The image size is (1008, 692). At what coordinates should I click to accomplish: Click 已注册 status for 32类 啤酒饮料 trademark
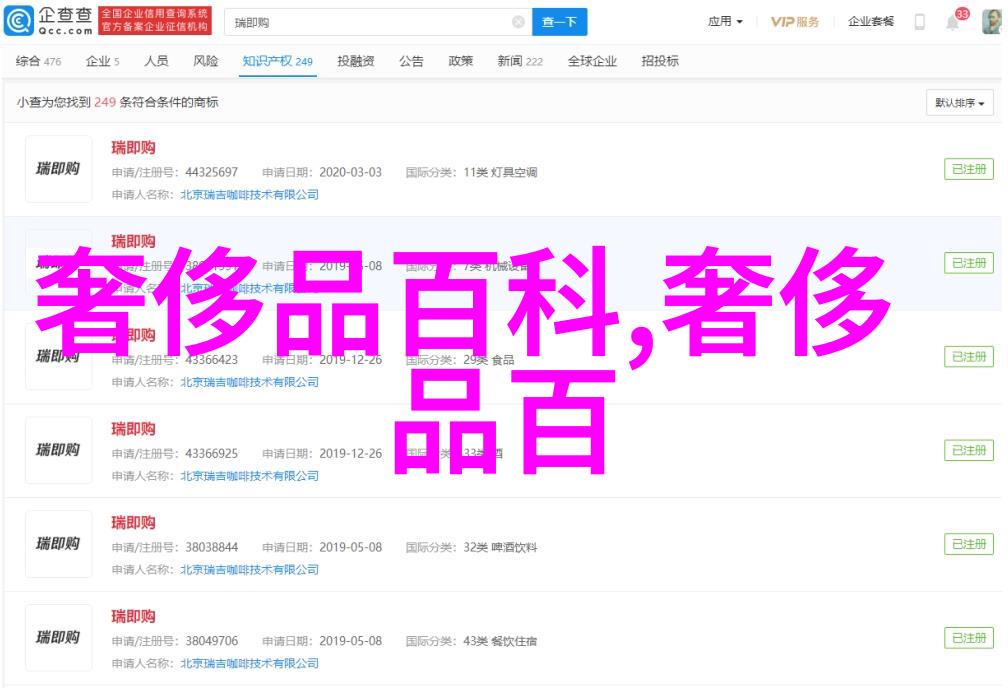(x=969, y=544)
